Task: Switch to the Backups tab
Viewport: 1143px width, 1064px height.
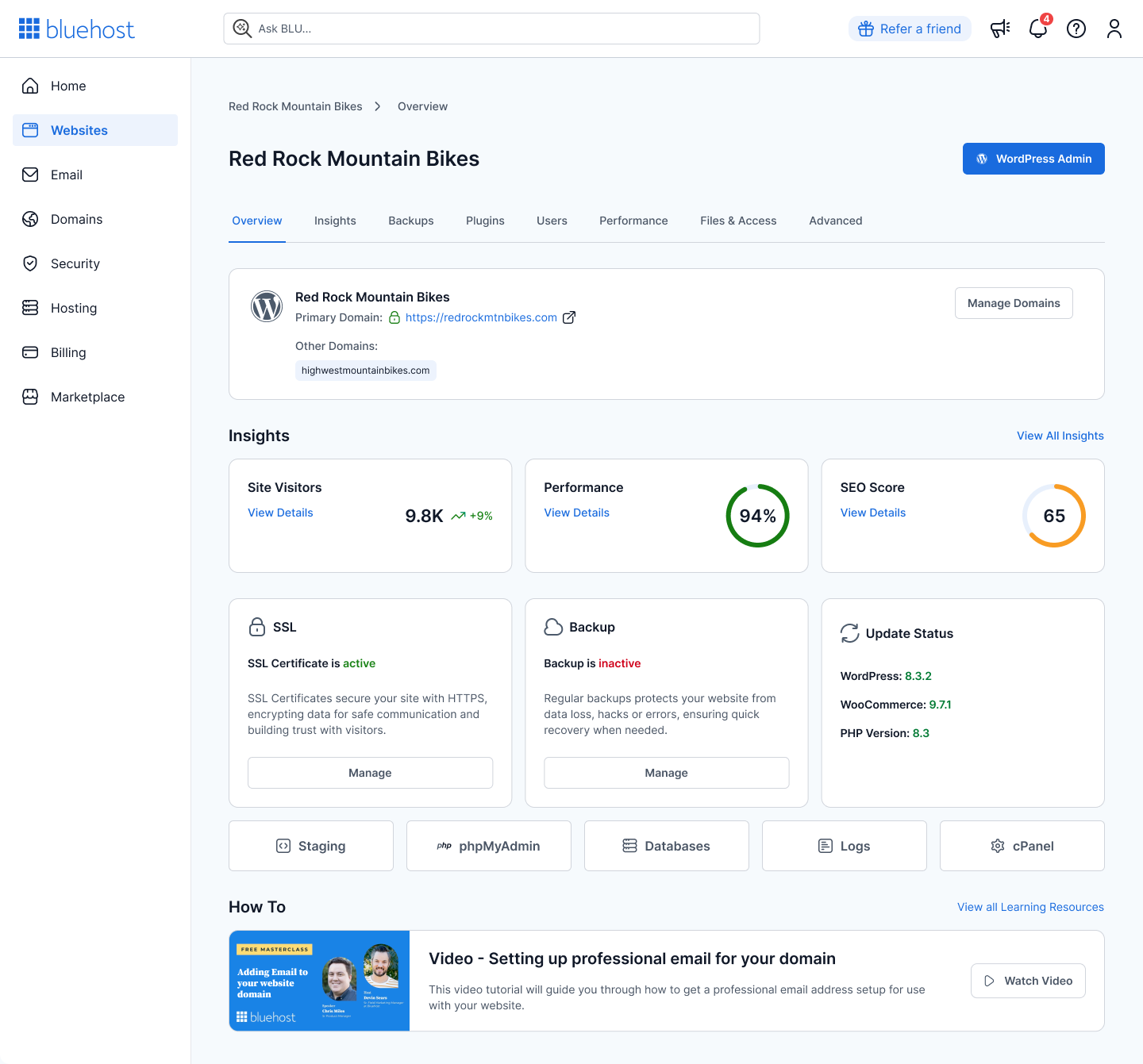Action: point(411,221)
